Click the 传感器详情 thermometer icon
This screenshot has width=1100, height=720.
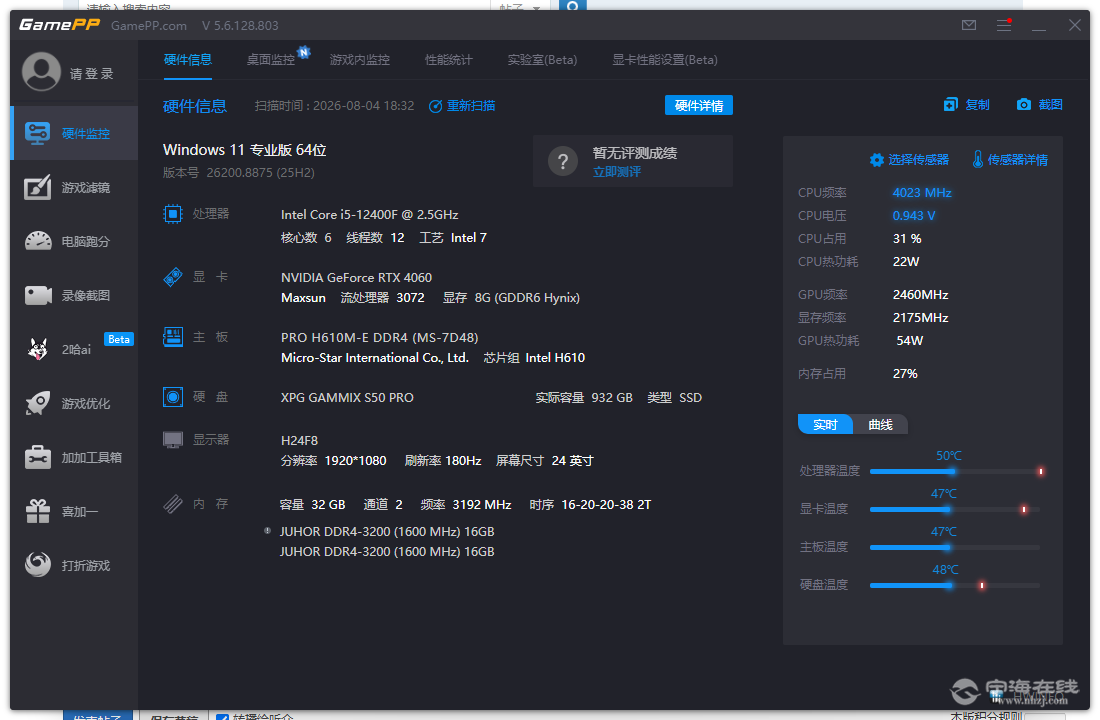point(977,159)
